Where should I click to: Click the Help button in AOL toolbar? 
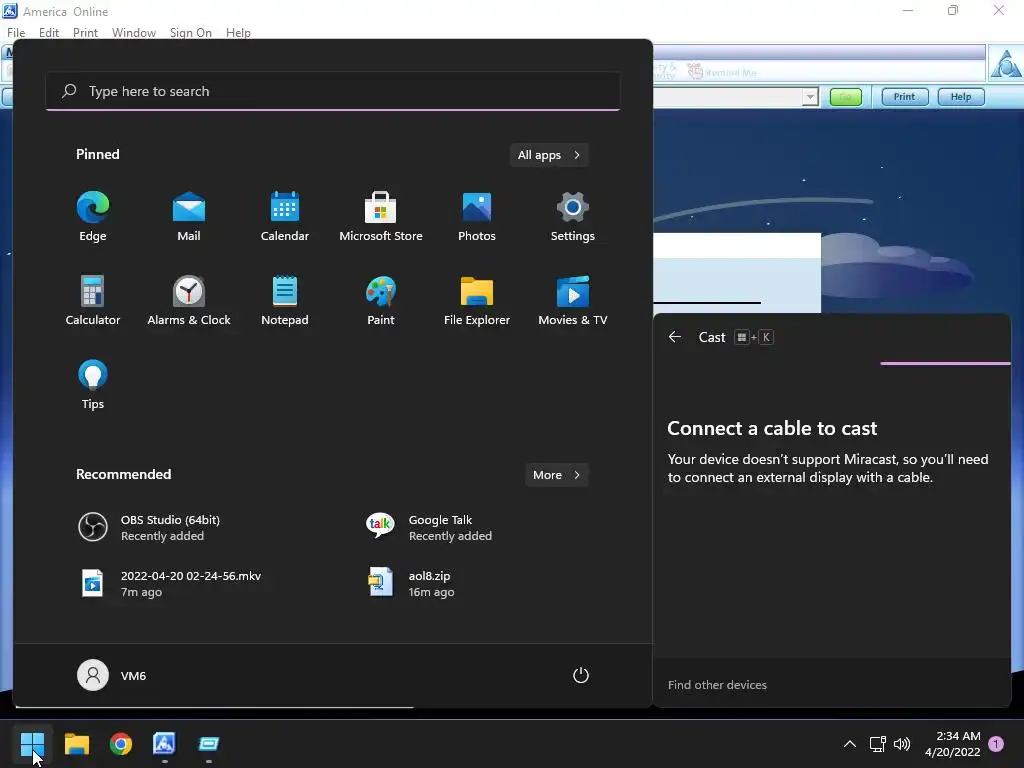[x=961, y=97]
